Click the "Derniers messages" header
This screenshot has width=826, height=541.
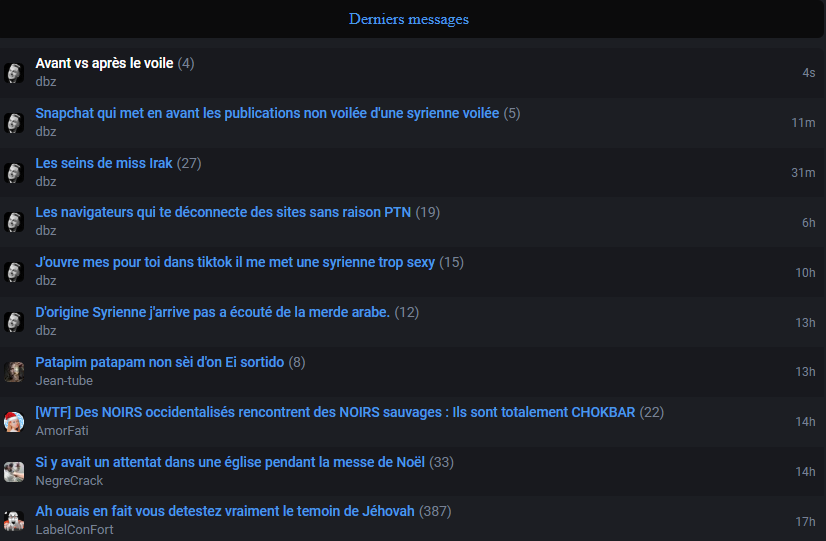point(409,19)
